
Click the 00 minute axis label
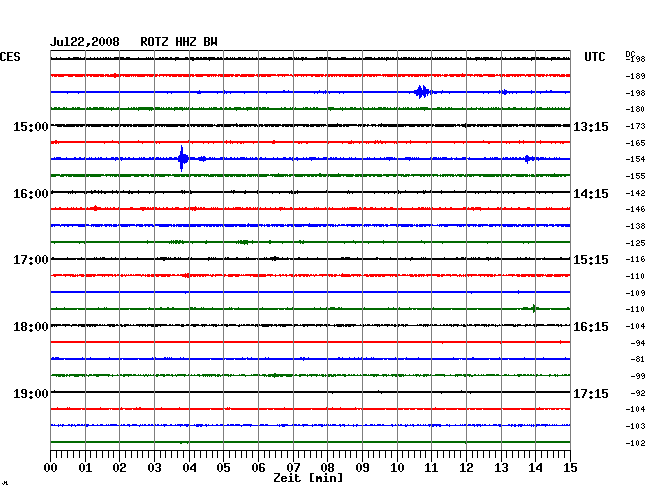tap(51, 468)
